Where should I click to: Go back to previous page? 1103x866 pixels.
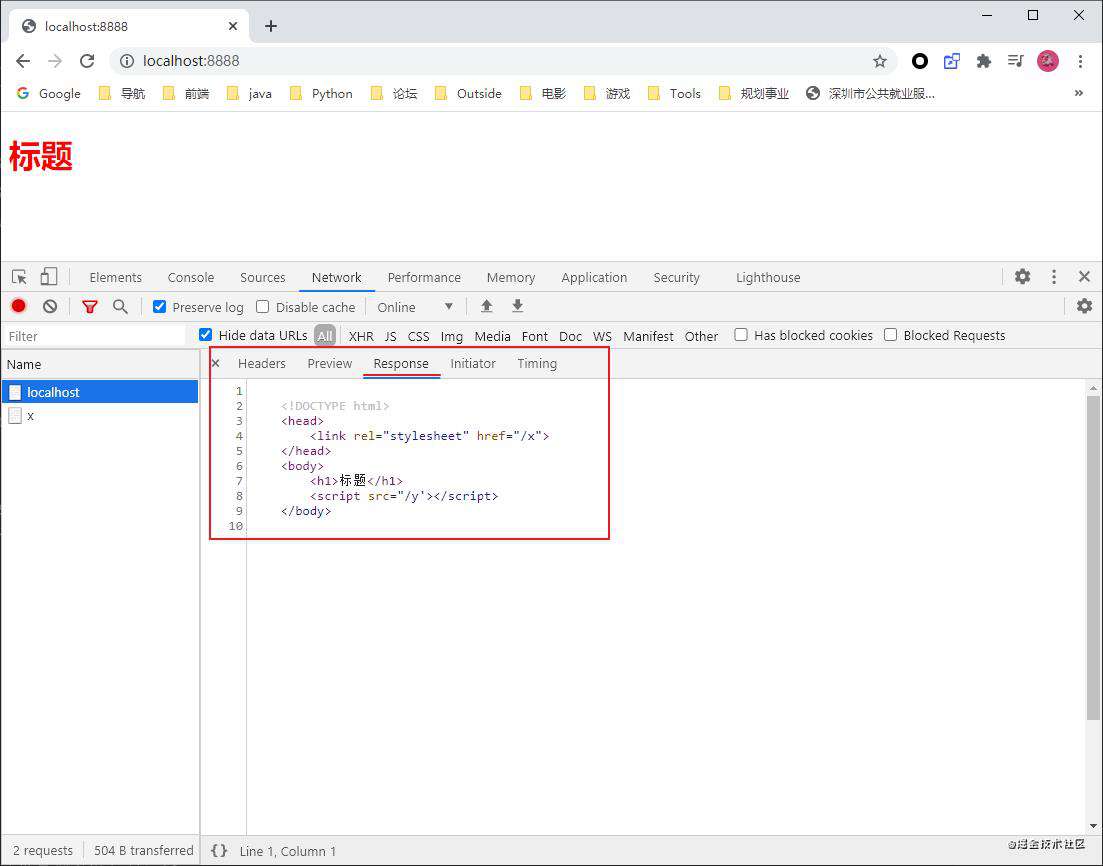(23, 61)
